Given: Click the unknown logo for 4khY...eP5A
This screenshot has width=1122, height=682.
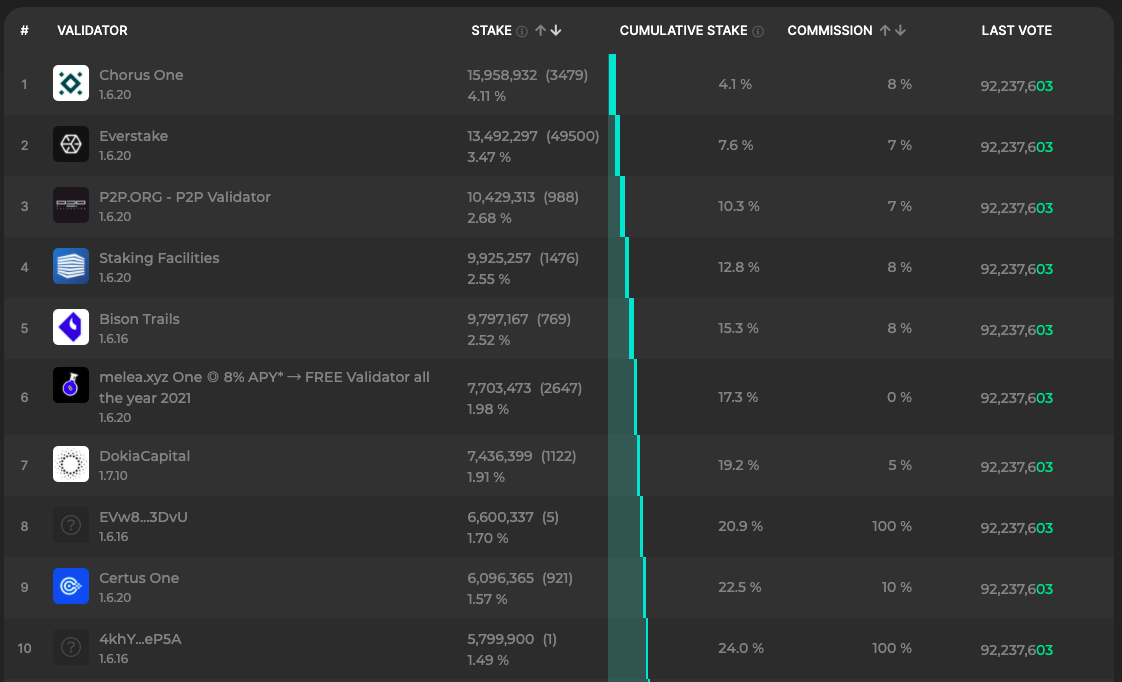Looking at the screenshot, I should pyautogui.click(x=71, y=647).
